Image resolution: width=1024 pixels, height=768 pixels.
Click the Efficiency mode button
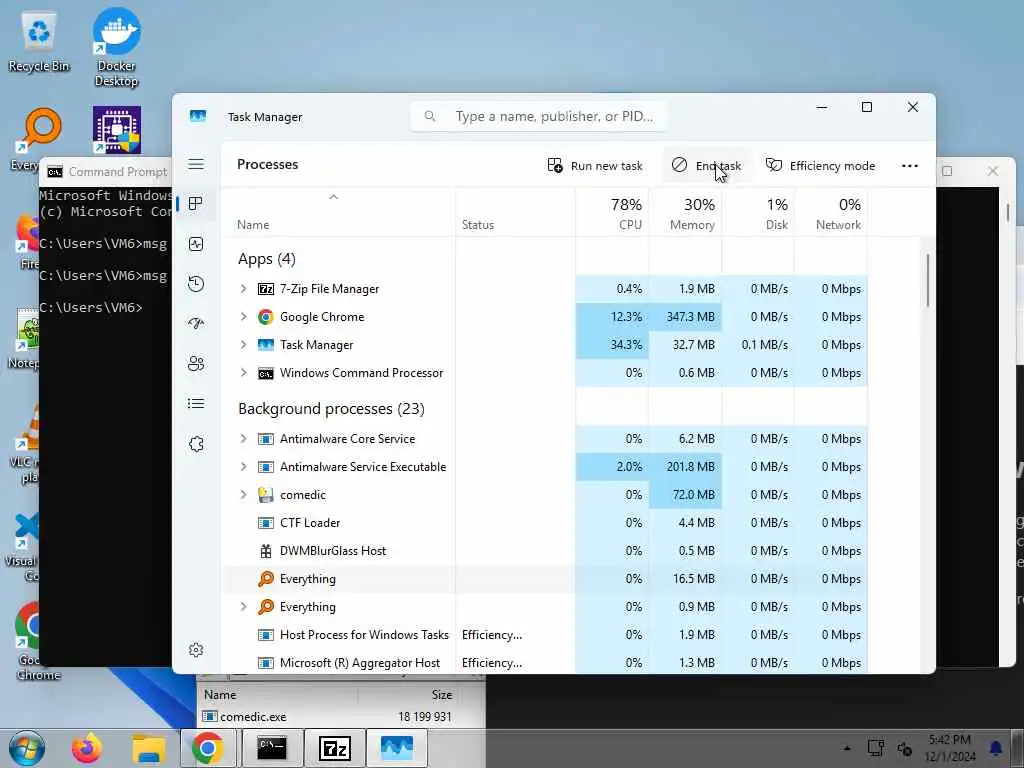820,166
